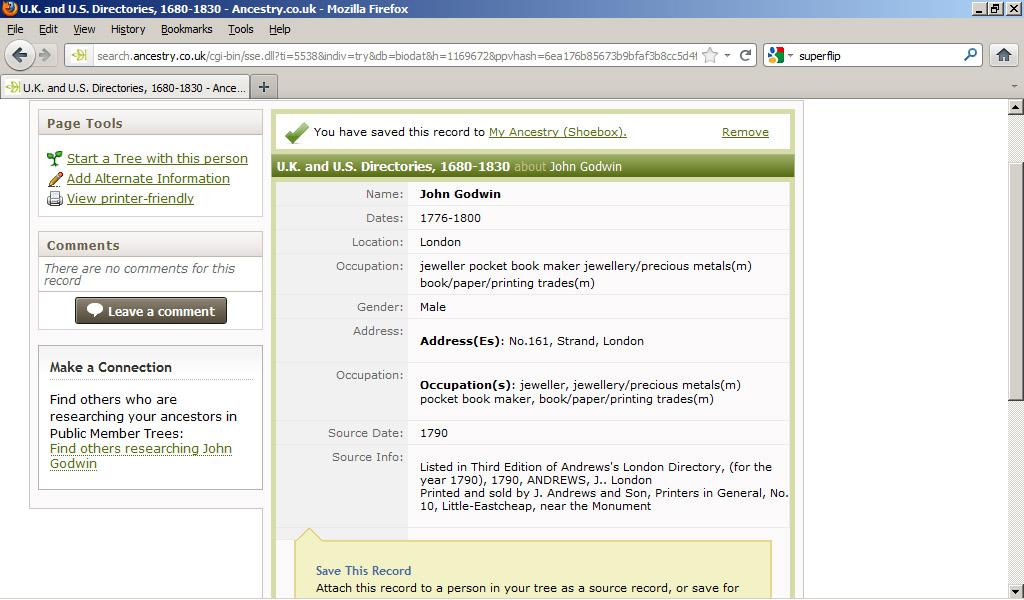Screen dimensions: 1024x600
Task: Follow Find others researching John Godwin link
Action: click(140, 456)
